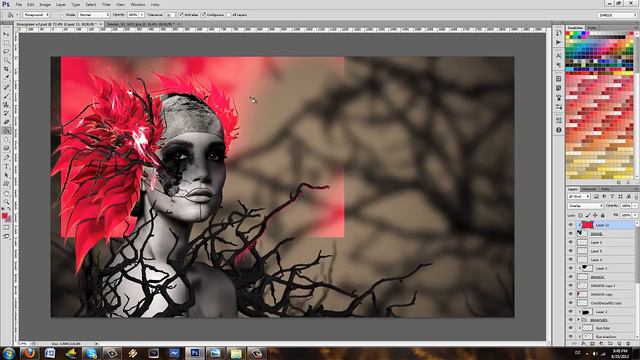Select the Layer 11 row
The height and width of the screenshot is (360, 640).
click(602, 225)
